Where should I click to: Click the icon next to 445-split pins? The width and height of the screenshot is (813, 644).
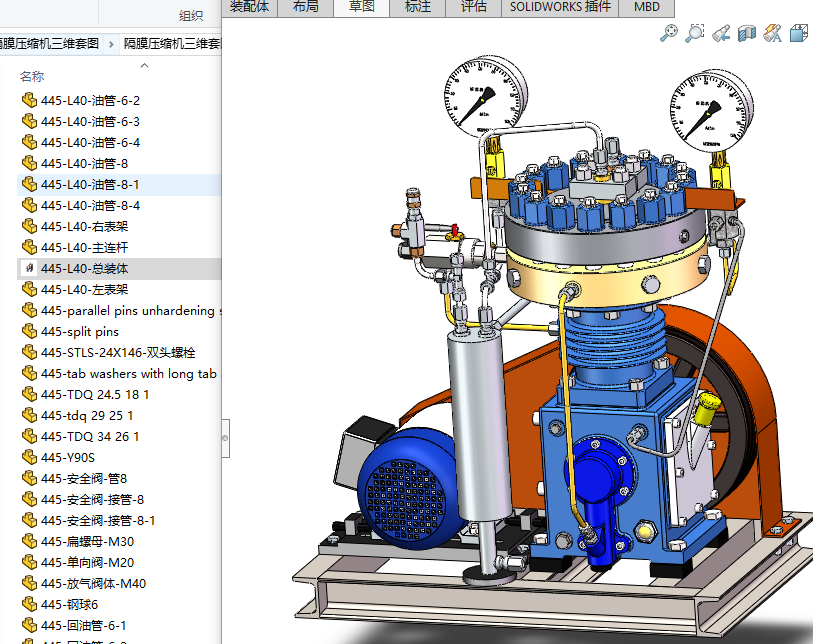tap(29, 331)
